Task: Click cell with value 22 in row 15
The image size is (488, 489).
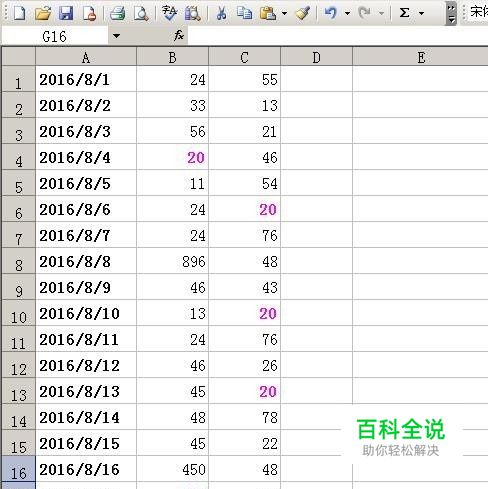Action: 244,443
